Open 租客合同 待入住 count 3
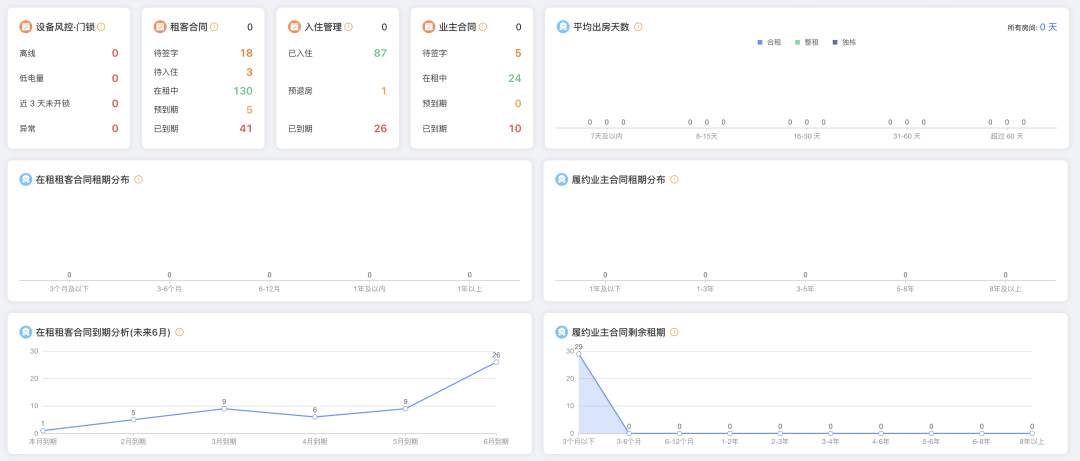The width and height of the screenshot is (1080, 461). [x=249, y=72]
